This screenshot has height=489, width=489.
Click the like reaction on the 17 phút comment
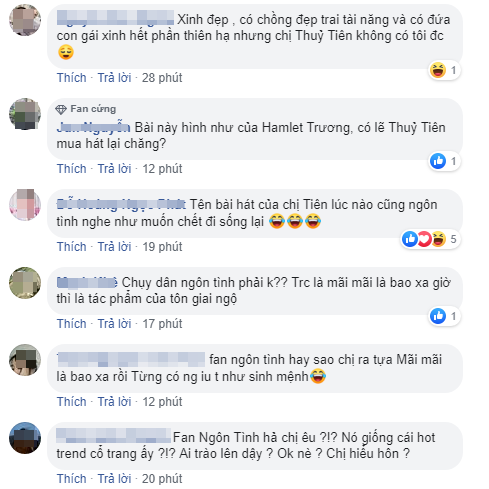pyautogui.click(x=438, y=316)
